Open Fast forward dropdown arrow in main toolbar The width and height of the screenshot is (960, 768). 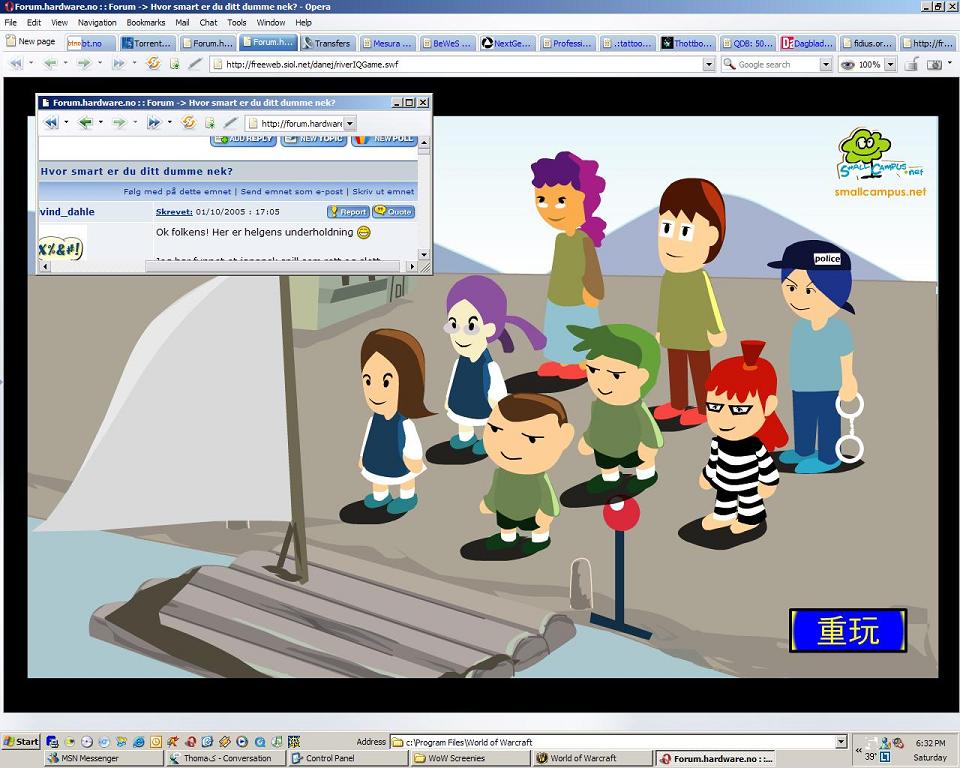pyautogui.click(x=134, y=64)
